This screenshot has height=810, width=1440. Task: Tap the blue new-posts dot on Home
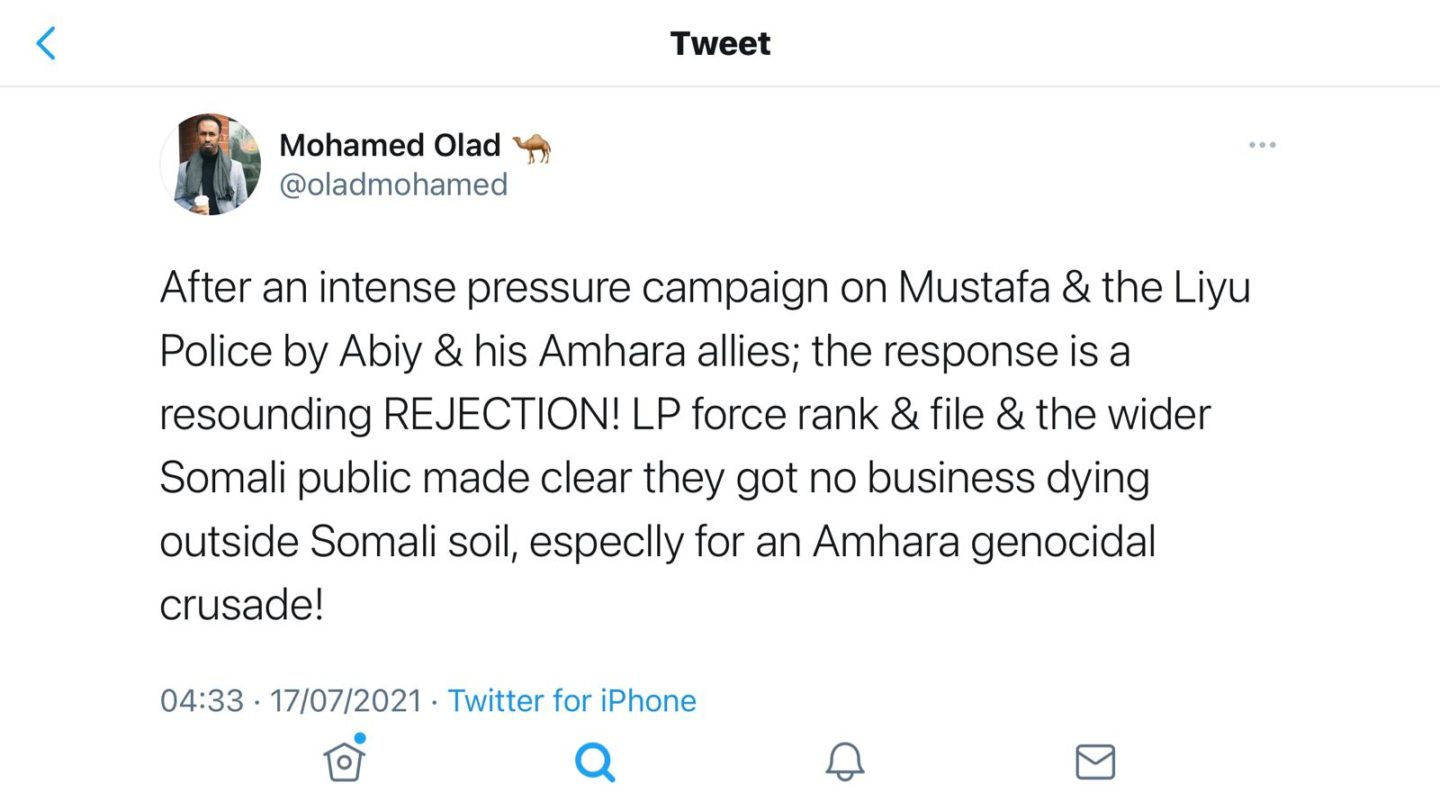[x=360, y=739]
